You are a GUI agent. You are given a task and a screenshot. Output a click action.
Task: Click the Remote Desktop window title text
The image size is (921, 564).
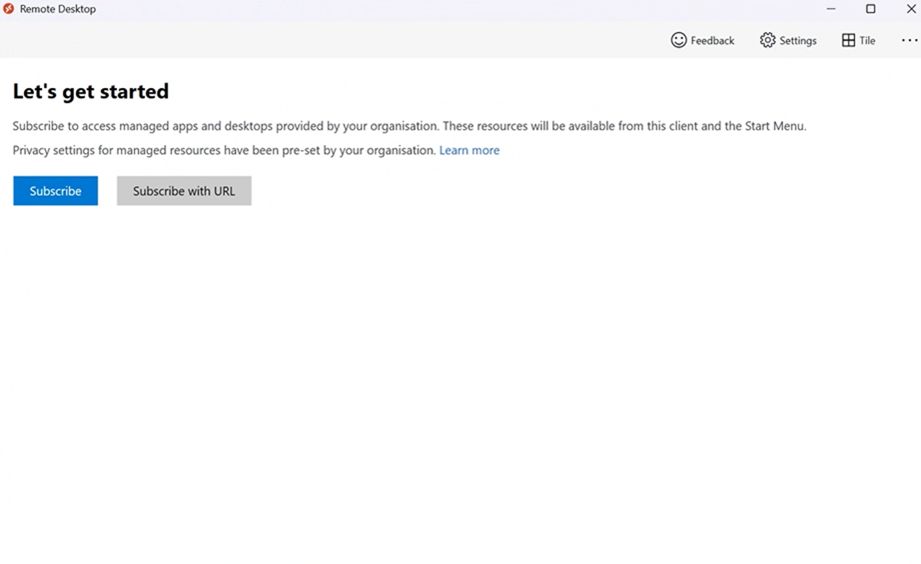pyautogui.click(x=58, y=9)
